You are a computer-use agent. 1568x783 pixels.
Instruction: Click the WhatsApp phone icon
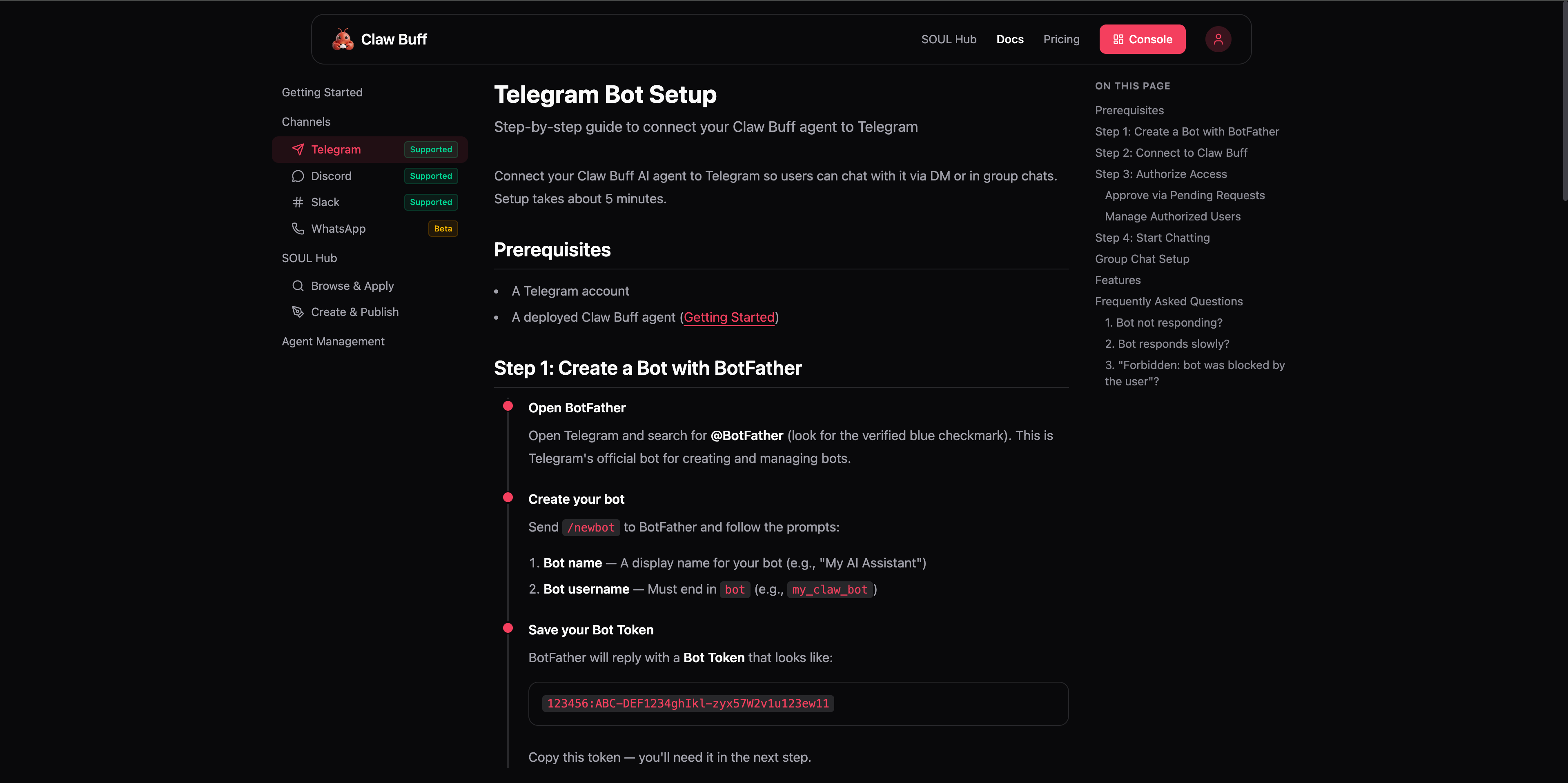pos(298,228)
